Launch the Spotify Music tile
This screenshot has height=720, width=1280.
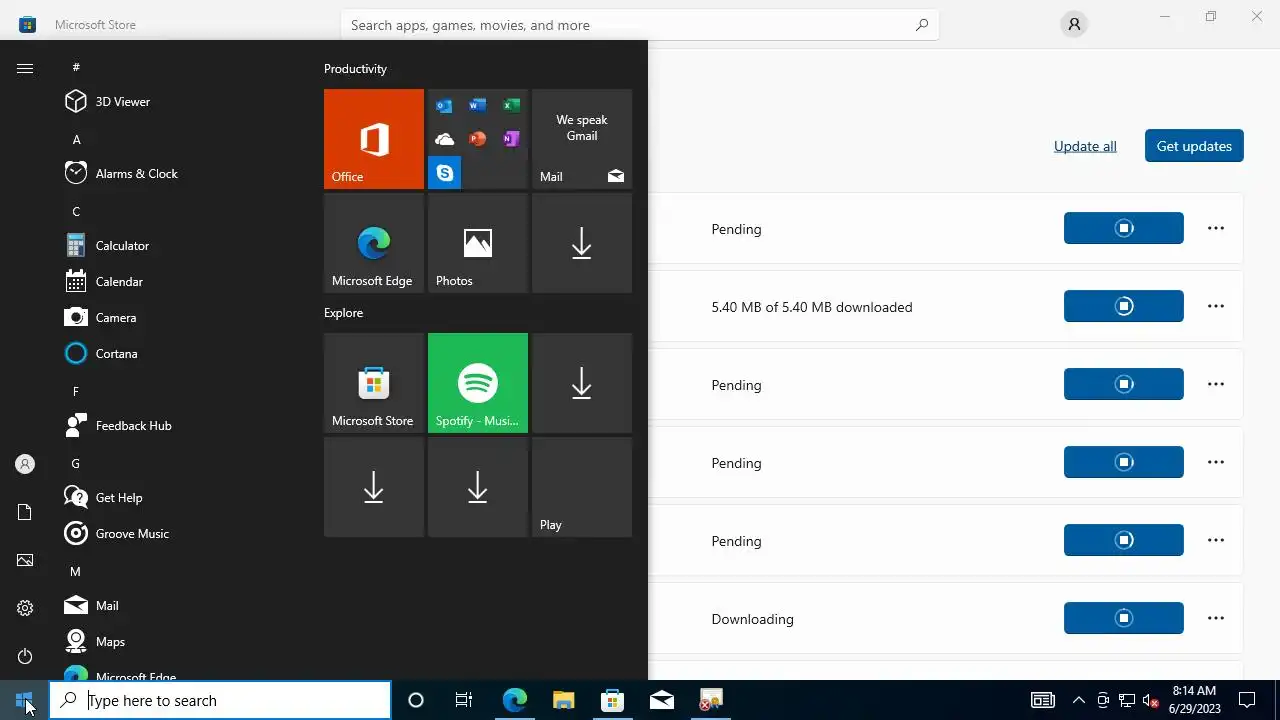[478, 383]
